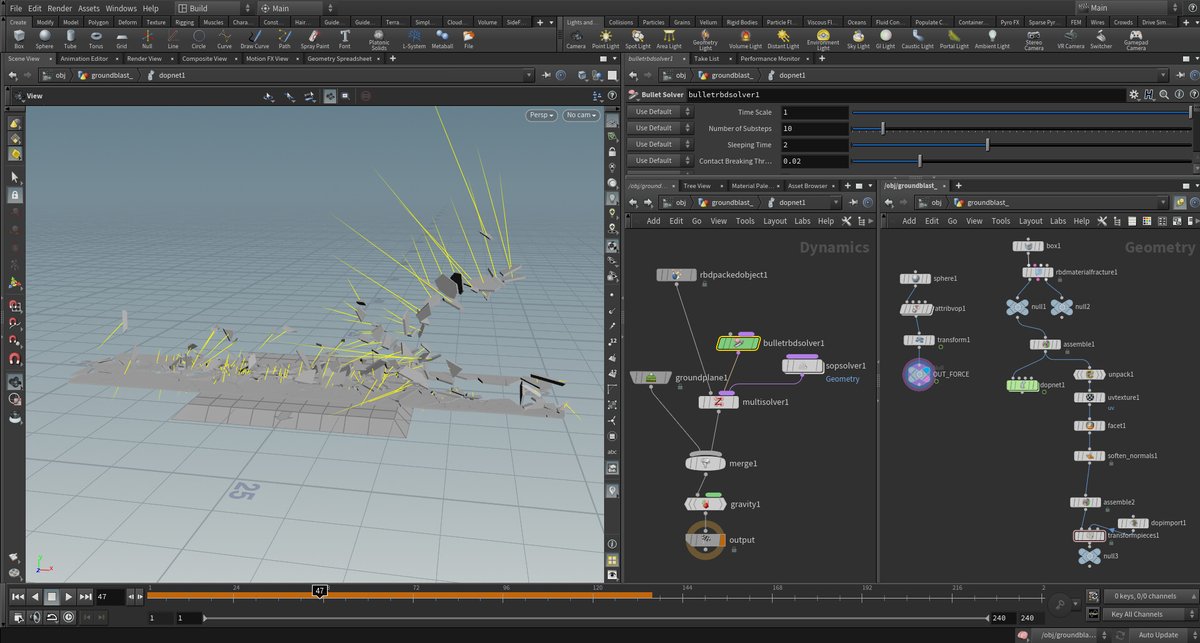Select the Box shelf tool
The width and height of the screenshot is (1200, 643).
[x=19, y=38]
